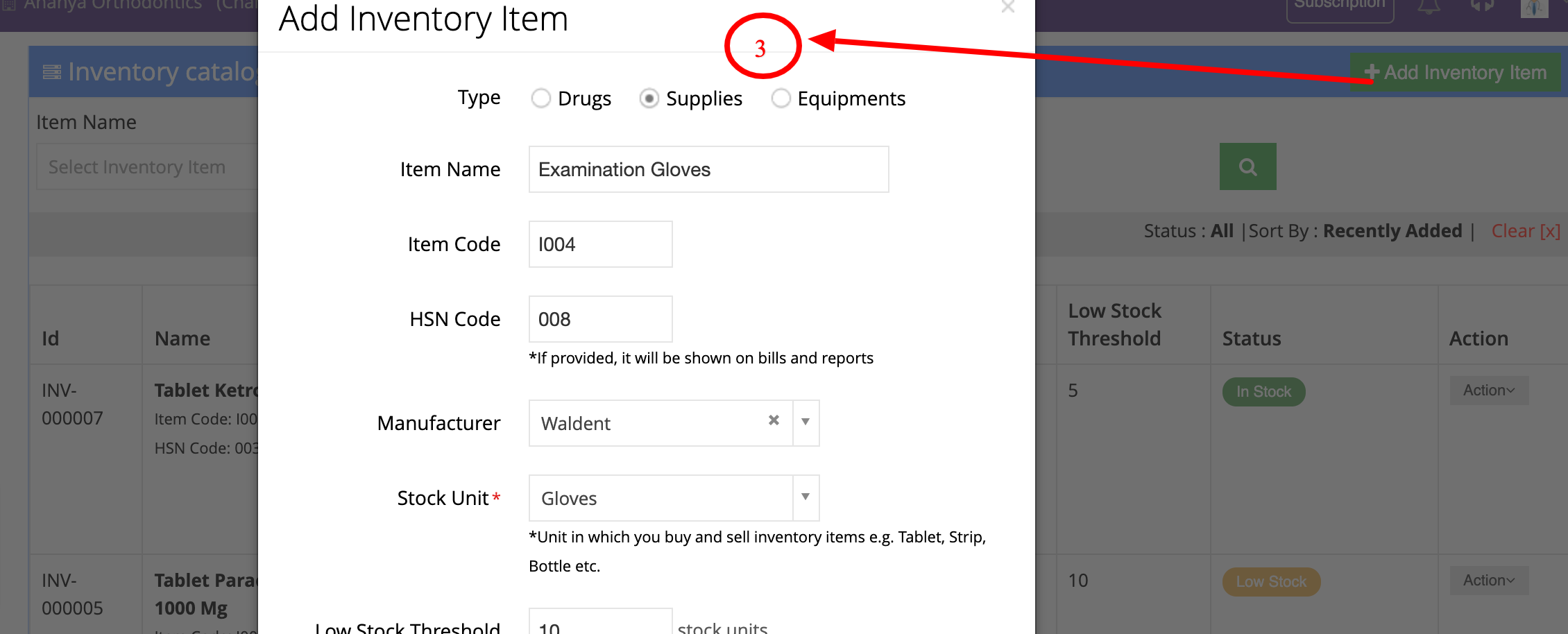This screenshot has width=1568, height=634.
Task: Open Action dropdown for INV-000005 row
Action: [1489, 581]
